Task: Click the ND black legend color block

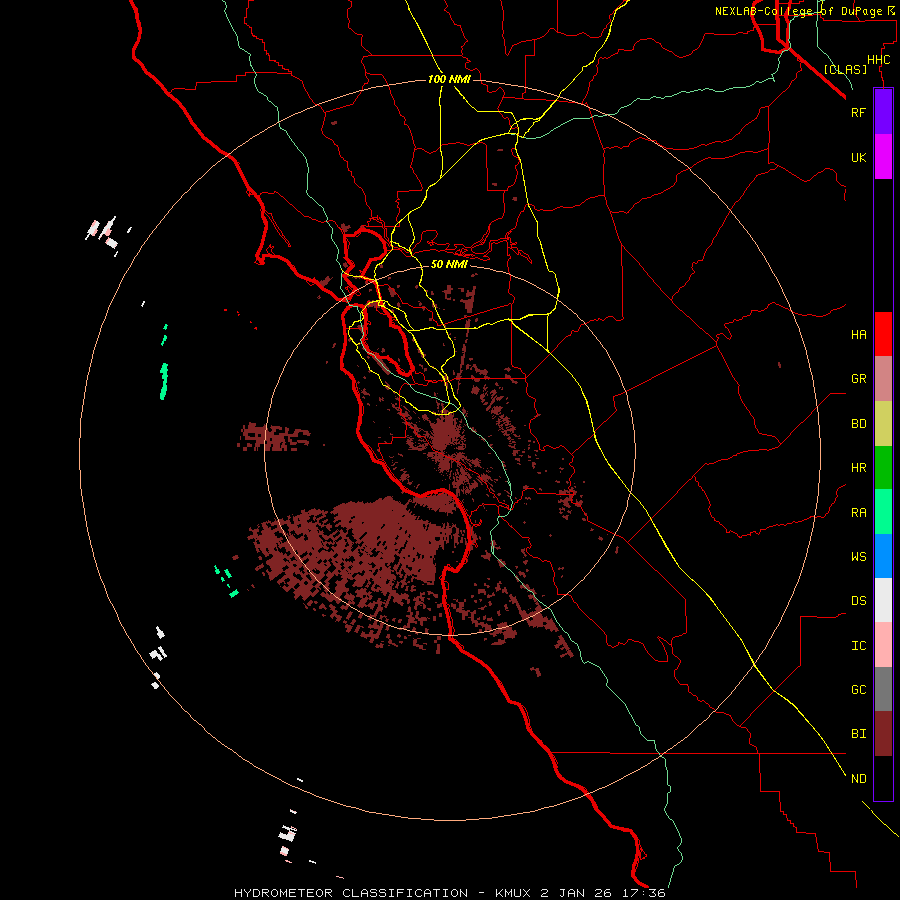Action: (x=883, y=778)
